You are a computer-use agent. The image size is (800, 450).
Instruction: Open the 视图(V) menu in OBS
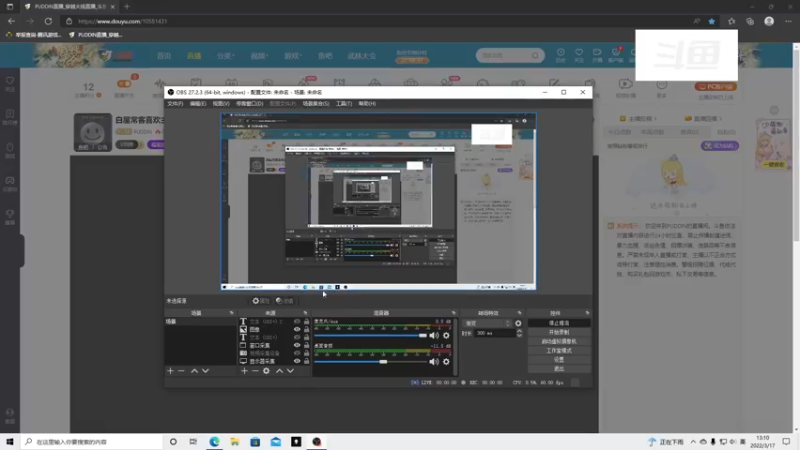coord(221,104)
